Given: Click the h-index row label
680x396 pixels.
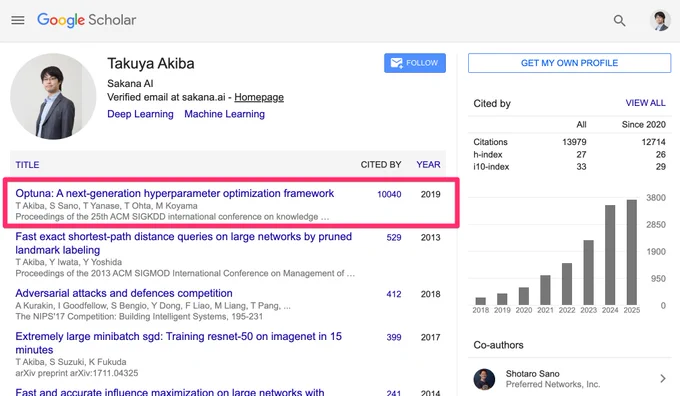Looking at the screenshot, I should click(488, 155).
